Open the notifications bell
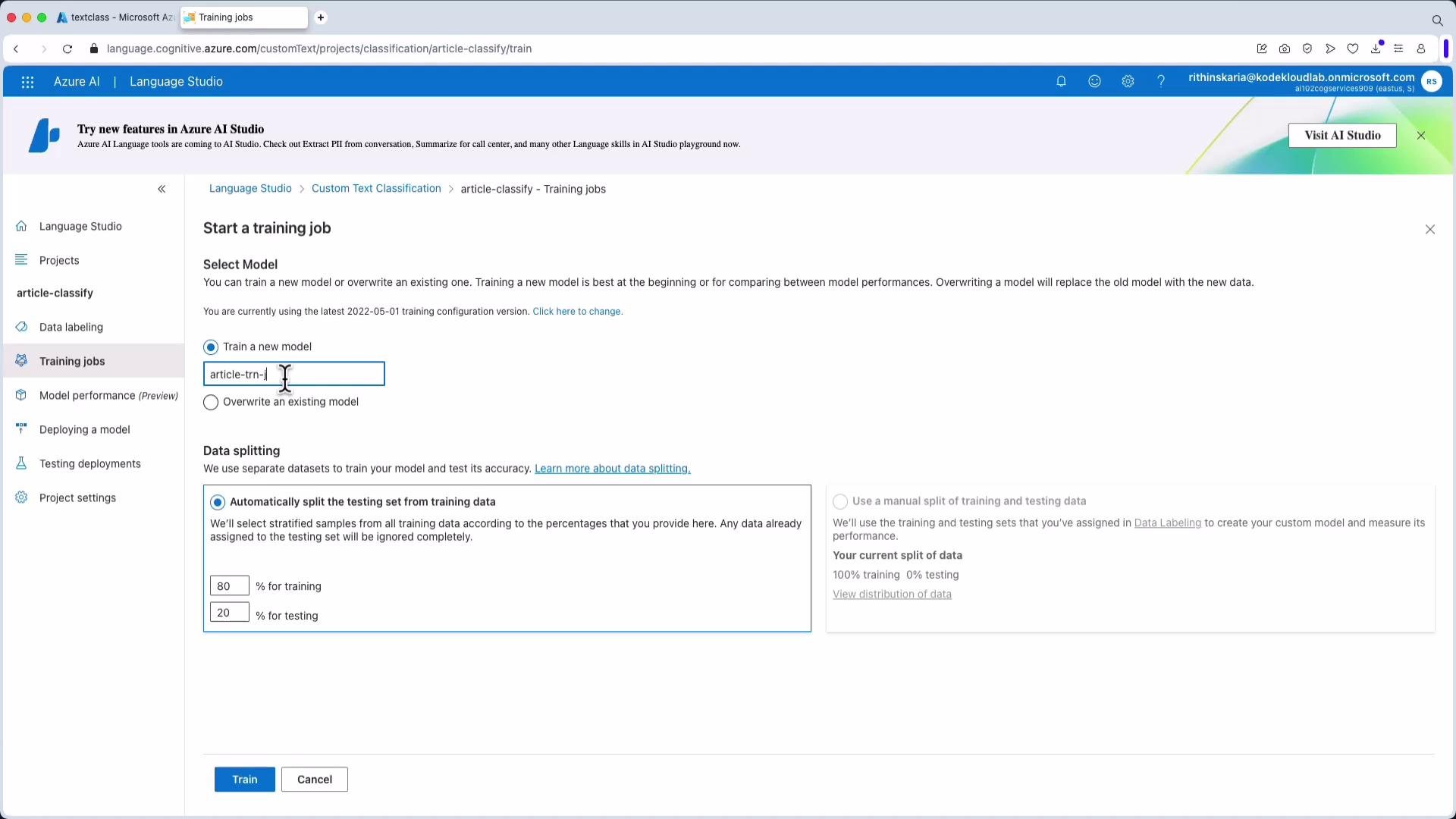This screenshot has height=819, width=1456. pyautogui.click(x=1061, y=82)
